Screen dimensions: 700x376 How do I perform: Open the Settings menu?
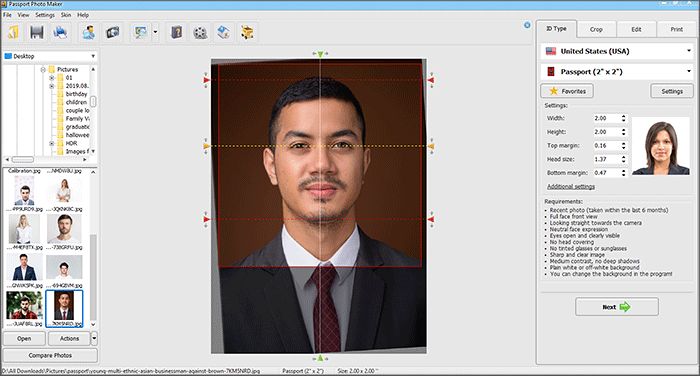coord(45,15)
